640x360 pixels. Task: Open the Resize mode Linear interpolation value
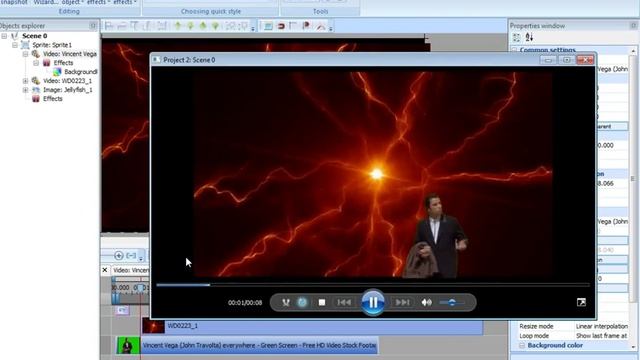(602, 326)
